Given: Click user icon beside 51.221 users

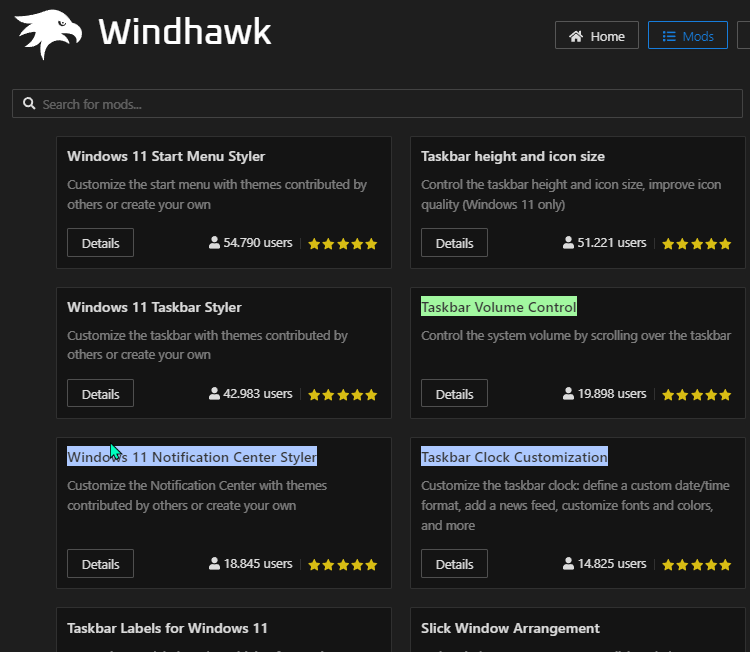Looking at the screenshot, I should coord(568,243).
